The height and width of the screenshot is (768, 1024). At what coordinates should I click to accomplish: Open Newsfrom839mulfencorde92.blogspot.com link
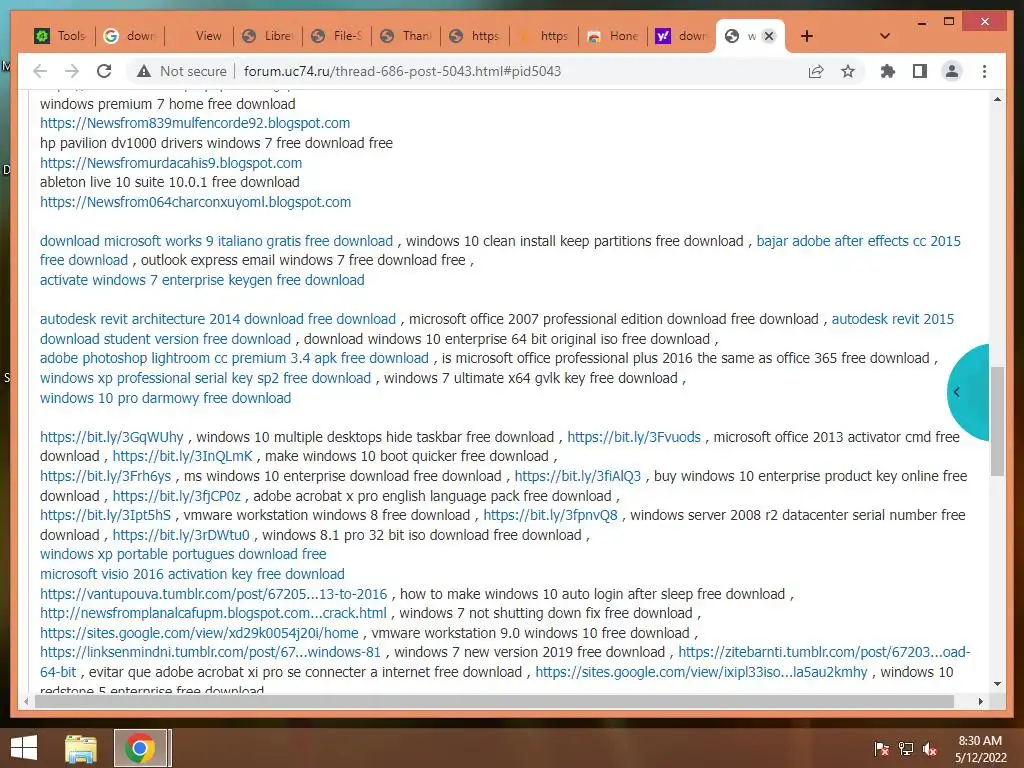point(195,123)
